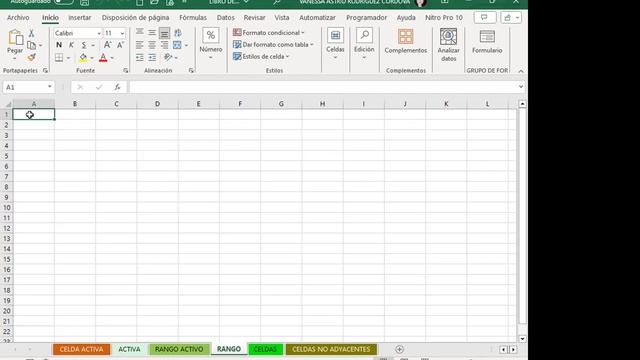Screen dimensions: 640x360
Task: Click the Complementos button
Action: tap(406, 42)
